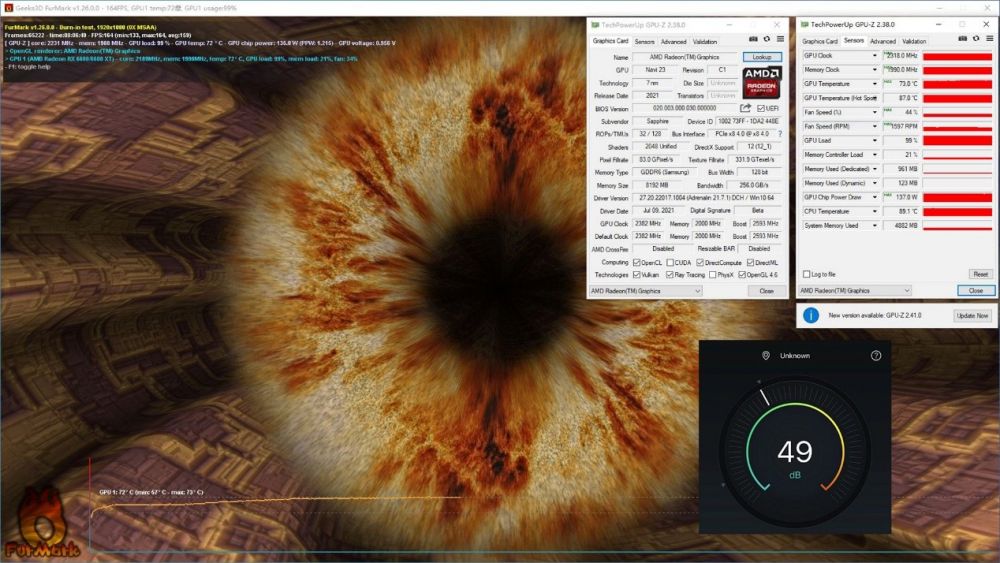Image resolution: width=1000 pixels, height=563 pixels.
Task: Toggle the UEFI checkbox
Action: coord(762,108)
